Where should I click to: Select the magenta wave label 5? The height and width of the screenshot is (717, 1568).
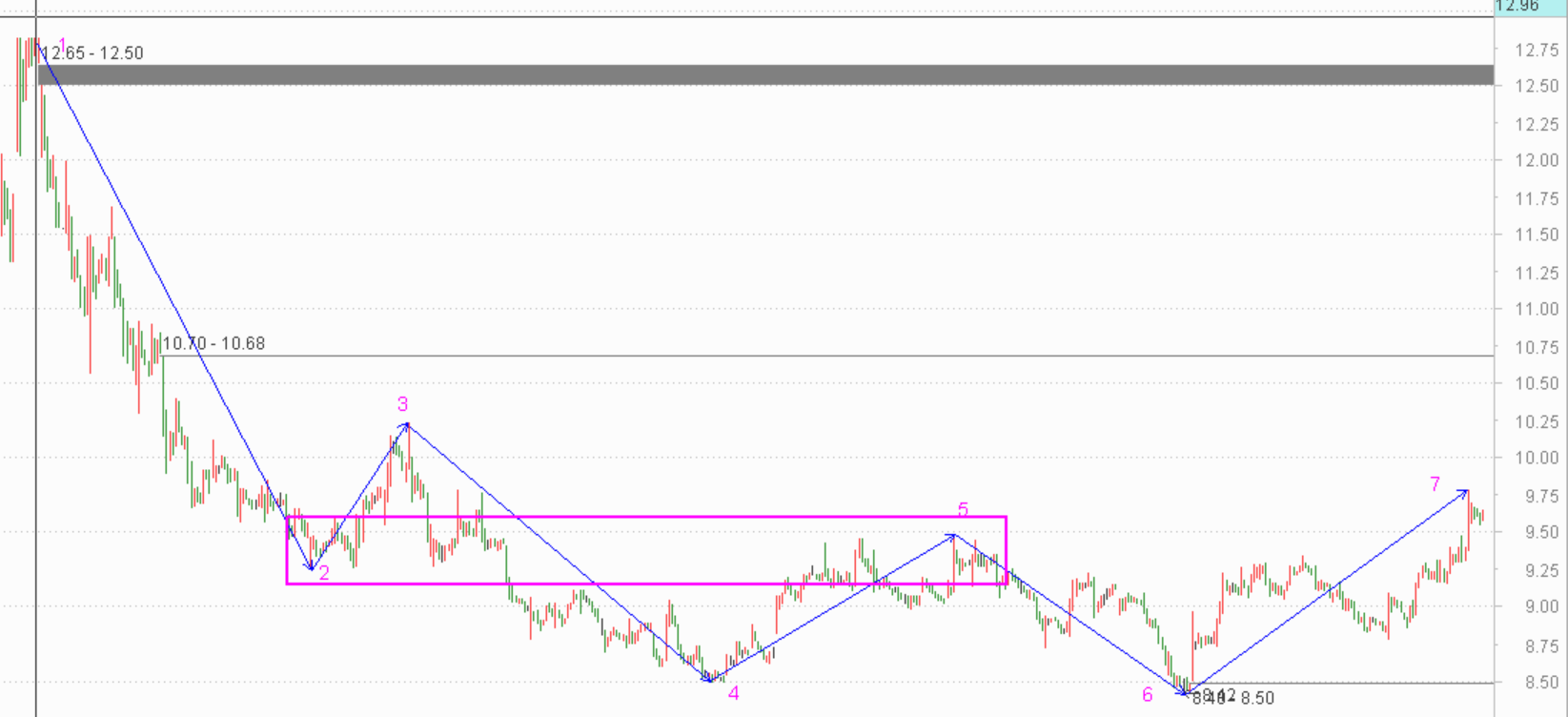click(x=963, y=511)
